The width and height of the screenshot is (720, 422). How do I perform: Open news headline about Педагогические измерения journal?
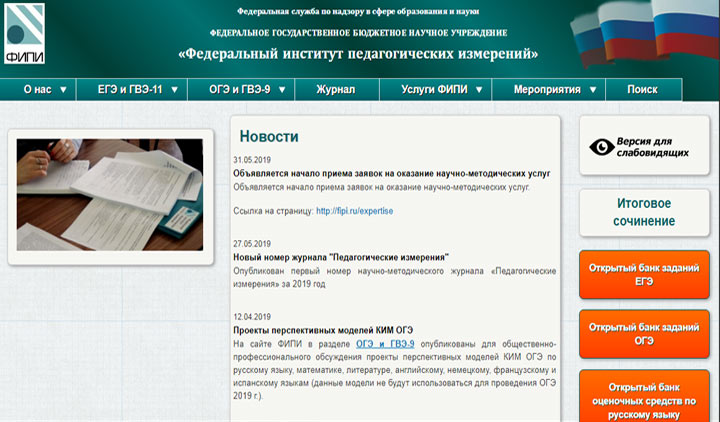pos(341,257)
